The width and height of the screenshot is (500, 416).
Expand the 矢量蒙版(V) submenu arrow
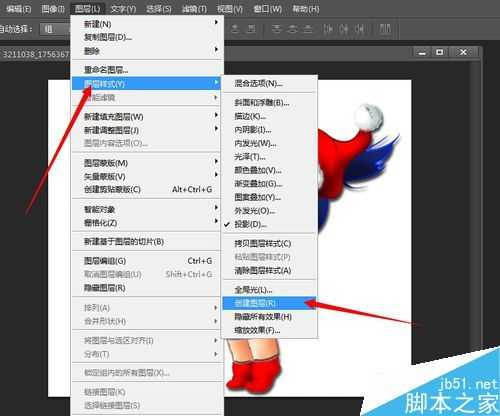click(216, 175)
